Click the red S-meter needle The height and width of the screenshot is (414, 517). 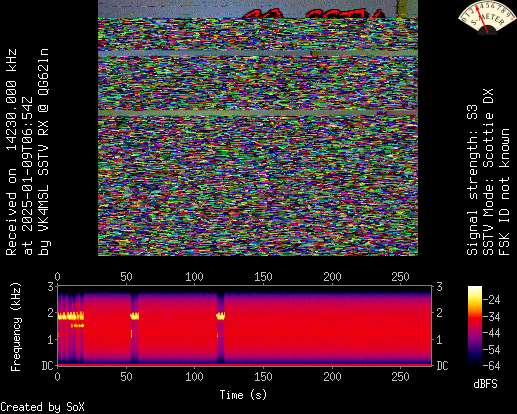(482, 18)
